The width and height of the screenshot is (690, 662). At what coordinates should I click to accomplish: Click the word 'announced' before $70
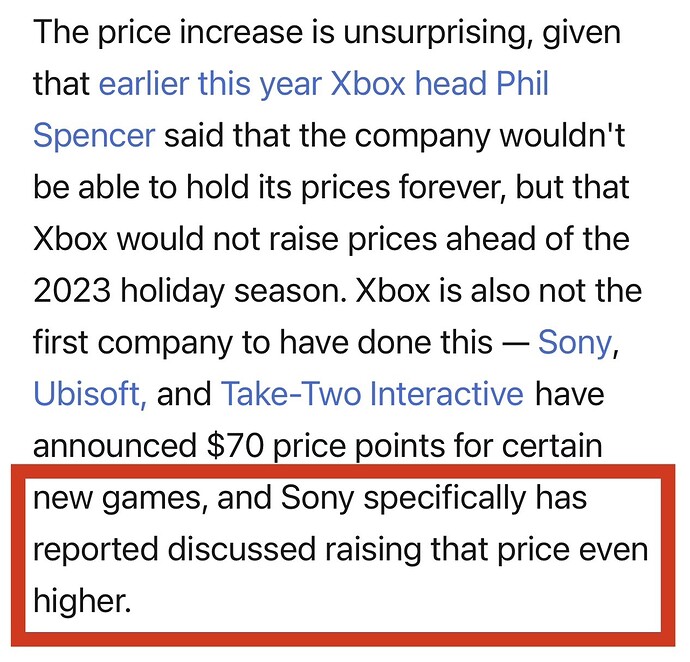tap(115, 445)
